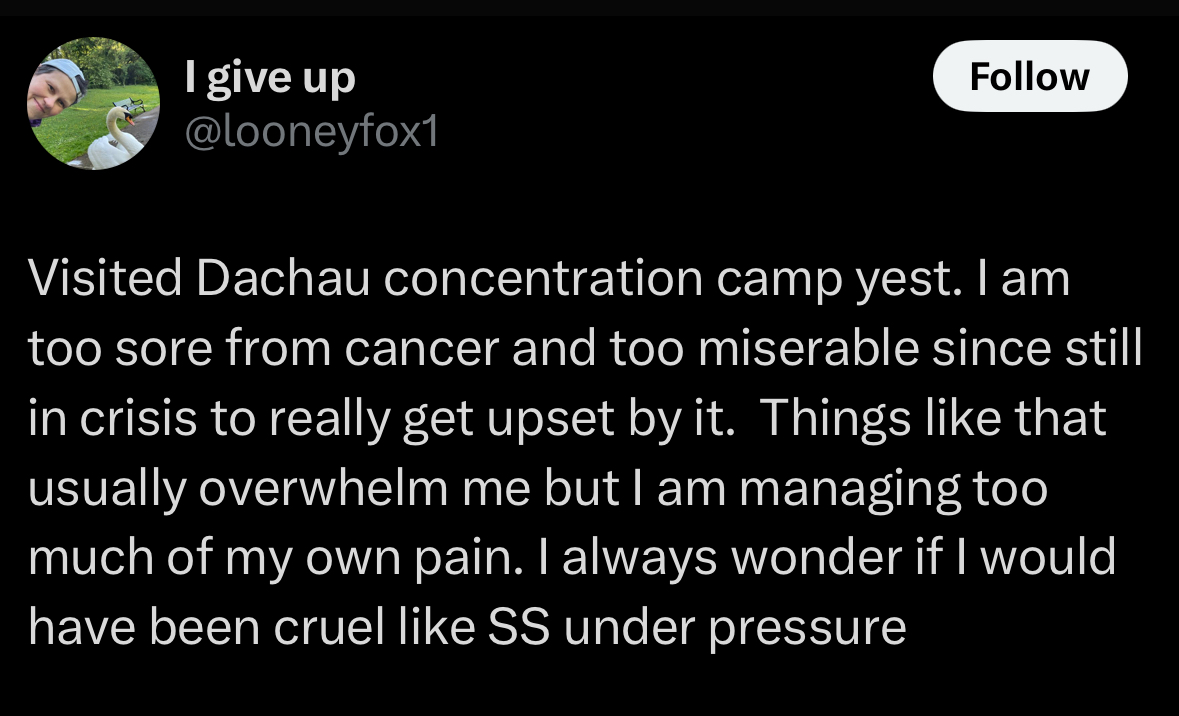Click the word "concentration" in the tweet
The width and height of the screenshot is (1179, 716).
pyautogui.click(x=543, y=279)
